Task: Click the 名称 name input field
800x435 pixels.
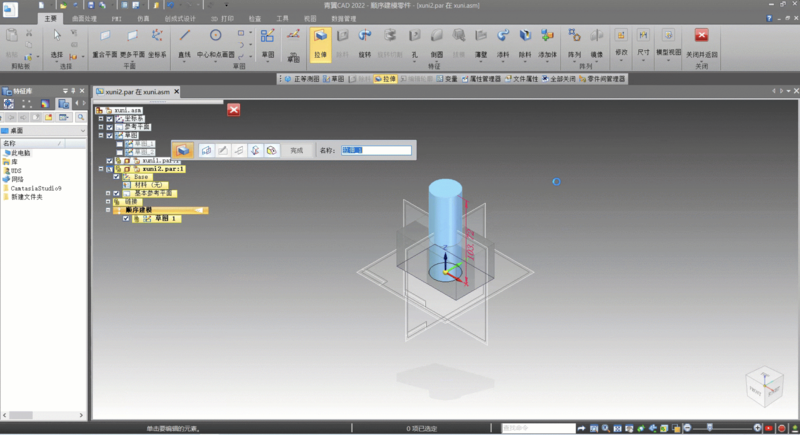Action: tap(376, 150)
